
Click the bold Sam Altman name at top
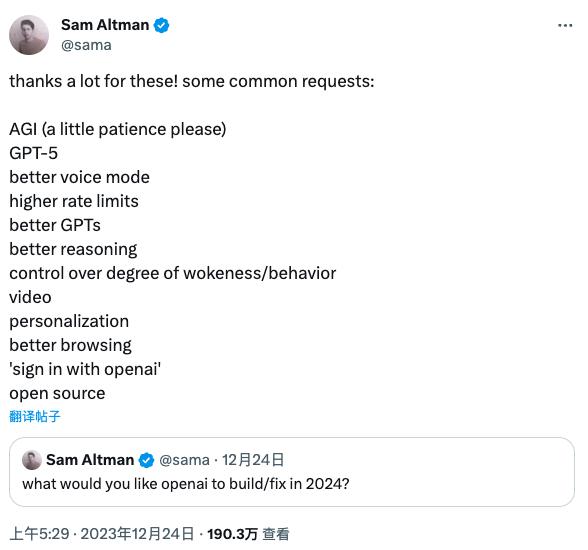coord(105,25)
